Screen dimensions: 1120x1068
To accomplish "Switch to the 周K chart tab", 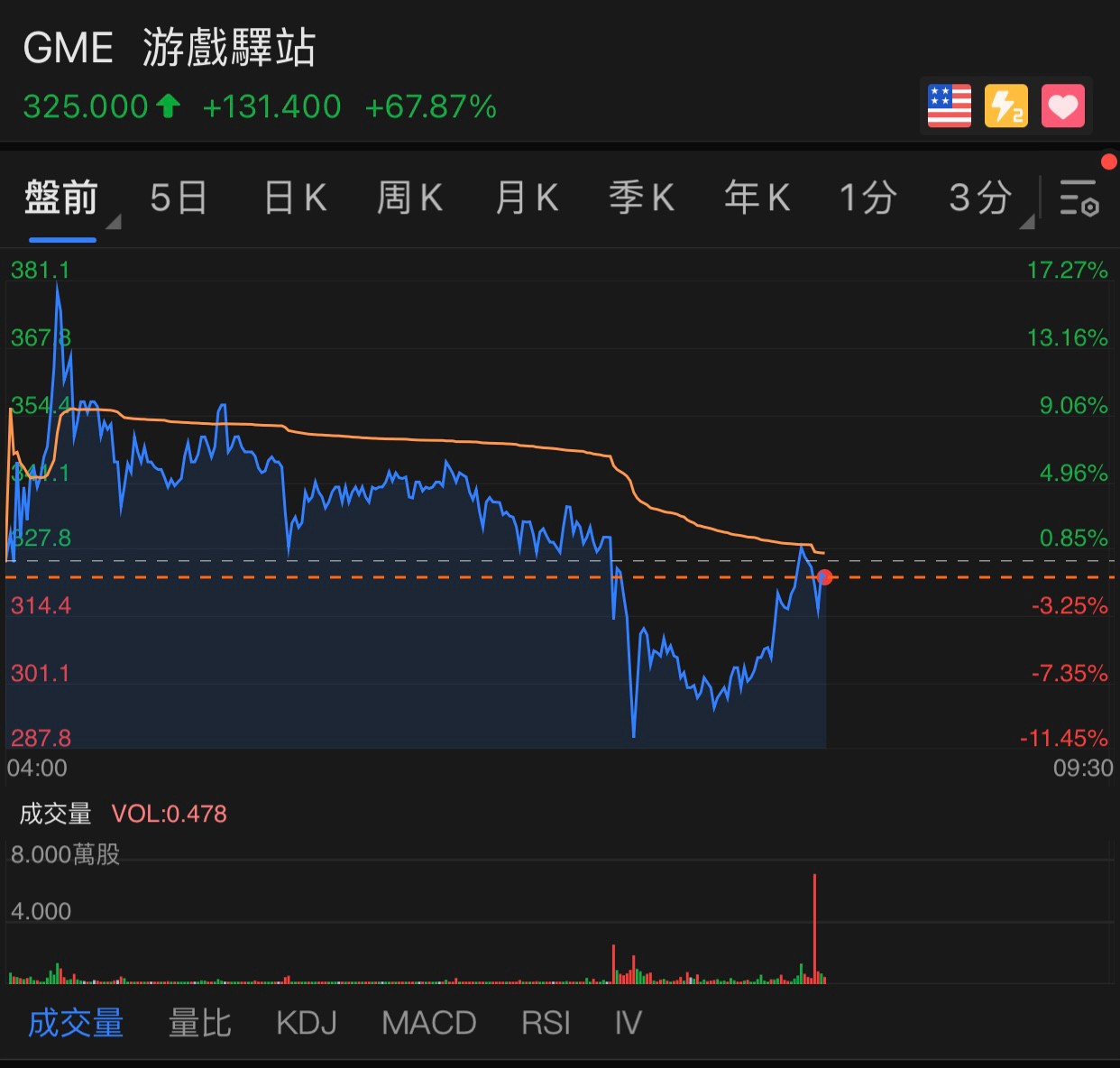I will pos(409,198).
